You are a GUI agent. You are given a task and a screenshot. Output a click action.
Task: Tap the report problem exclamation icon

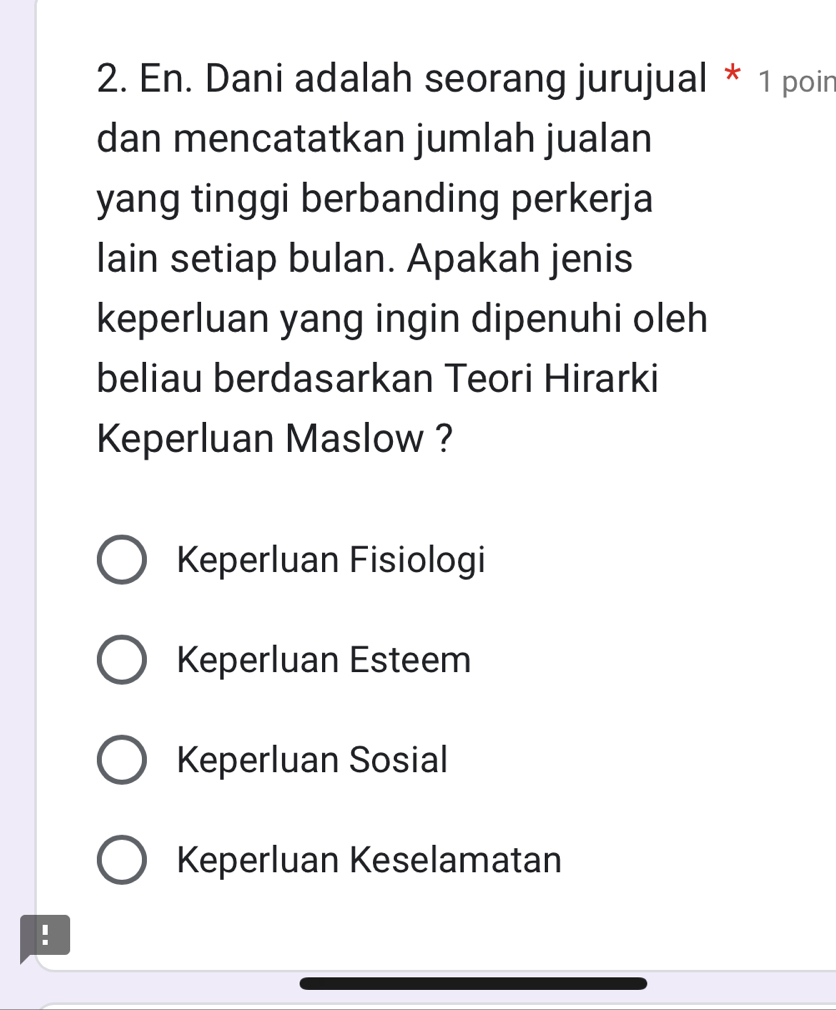point(45,937)
